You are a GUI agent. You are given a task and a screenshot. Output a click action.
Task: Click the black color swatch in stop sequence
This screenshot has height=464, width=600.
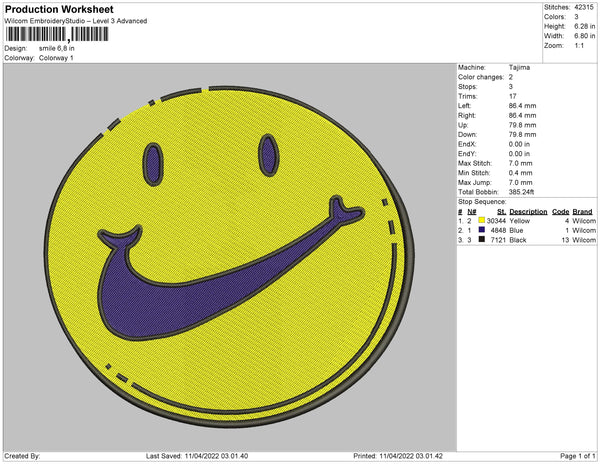(481, 239)
